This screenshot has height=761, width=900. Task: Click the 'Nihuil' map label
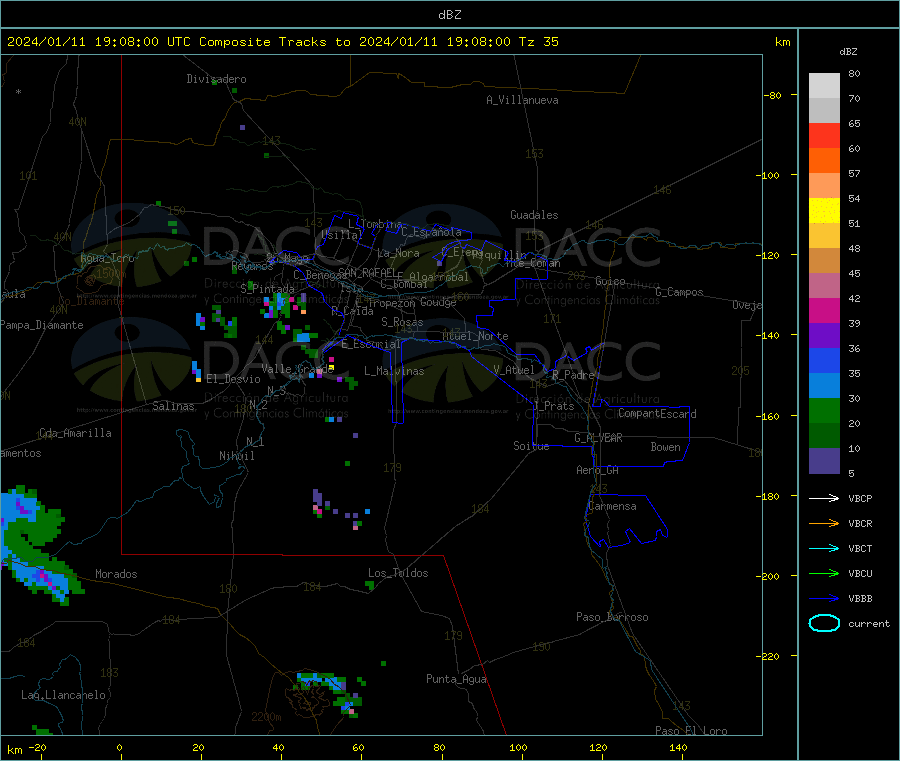[x=237, y=456]
